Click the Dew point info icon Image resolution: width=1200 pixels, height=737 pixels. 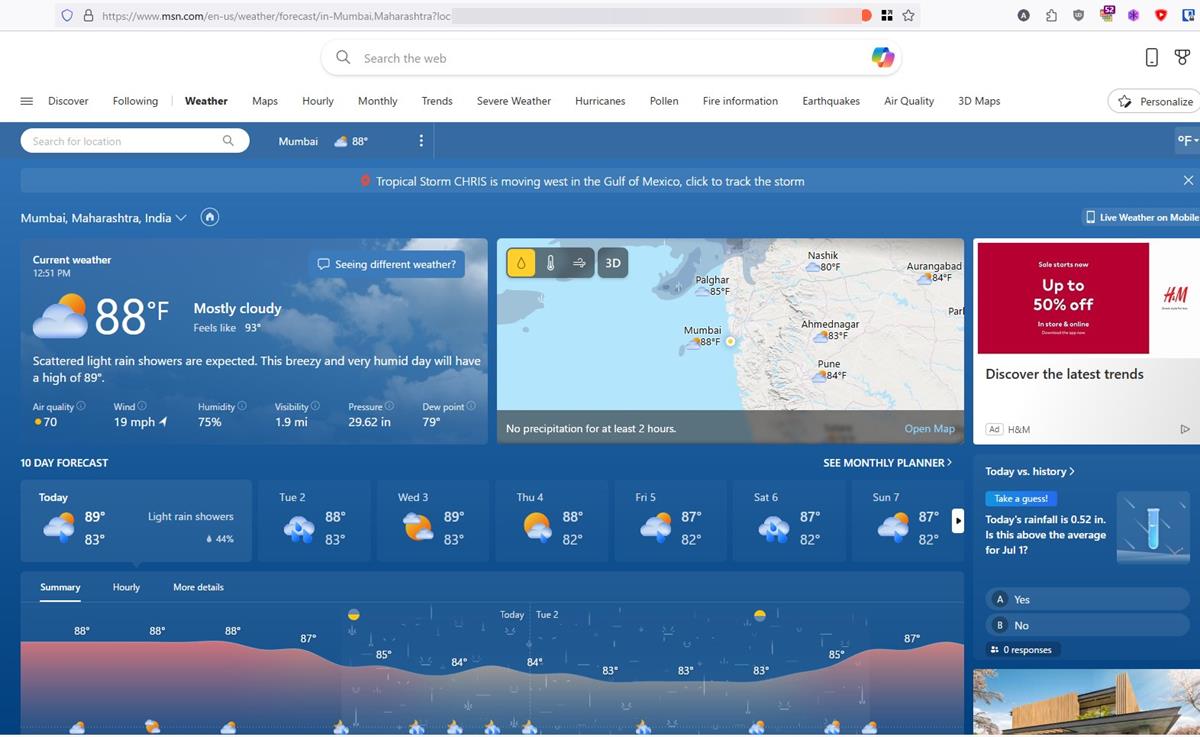pyautogui.click(x=471, y=406)
